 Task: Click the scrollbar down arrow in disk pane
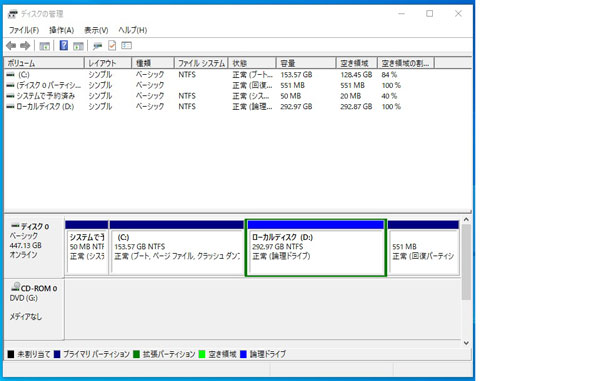[x=466, y=343]
